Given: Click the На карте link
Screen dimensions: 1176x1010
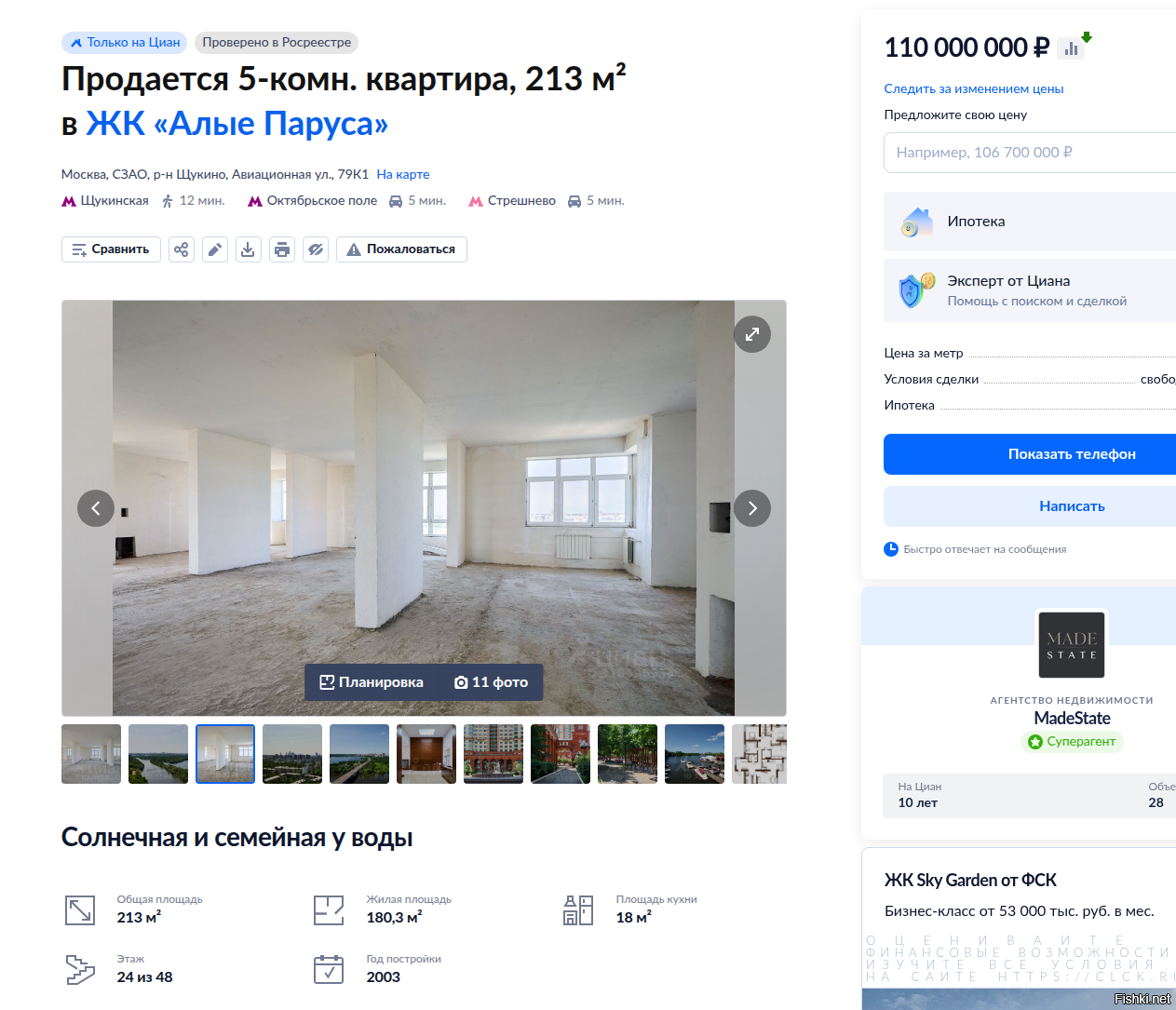Looking at the screenshot, I should tap(403, 174).
